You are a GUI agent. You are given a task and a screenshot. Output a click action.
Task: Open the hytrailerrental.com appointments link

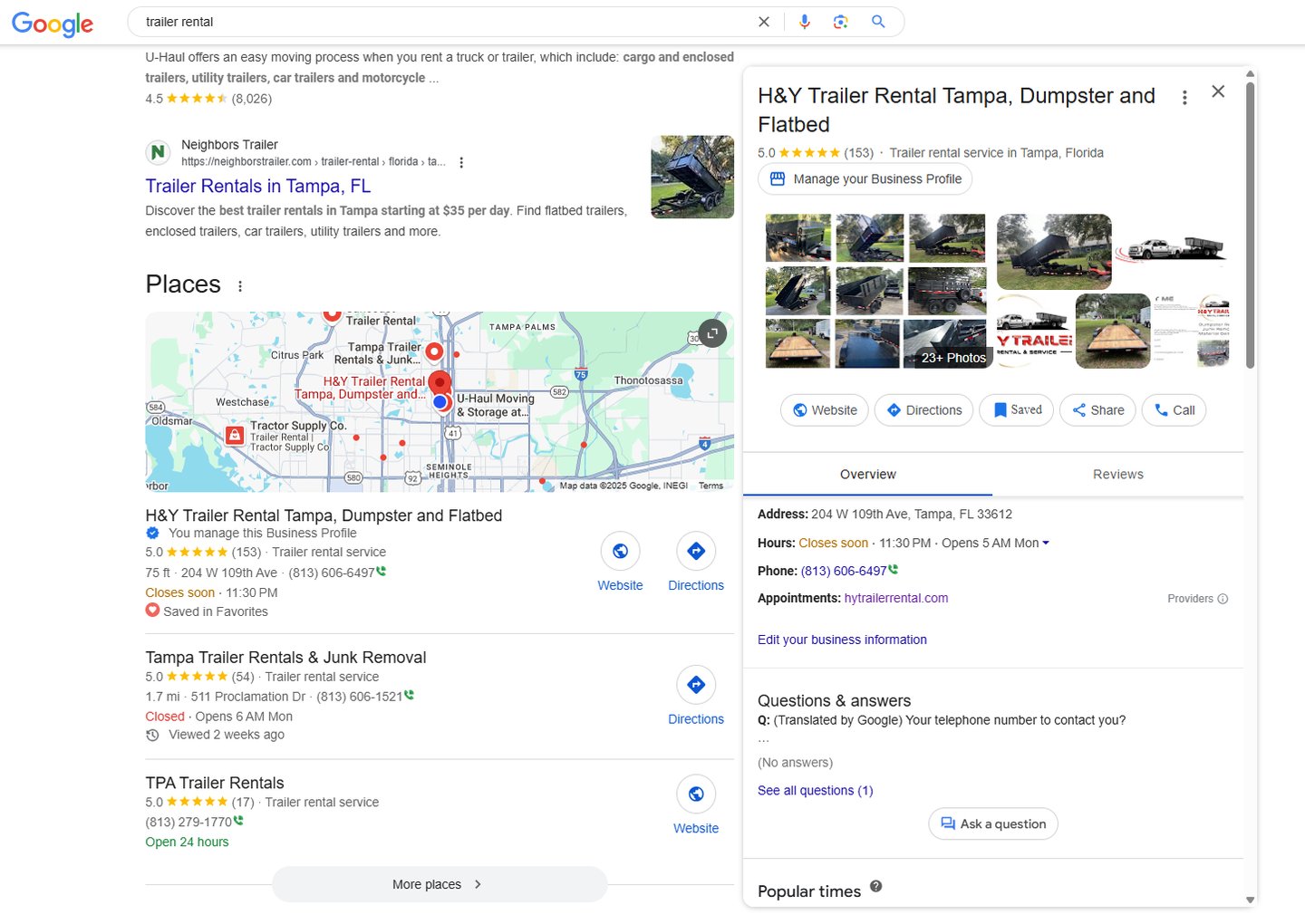tap(896, 599)
